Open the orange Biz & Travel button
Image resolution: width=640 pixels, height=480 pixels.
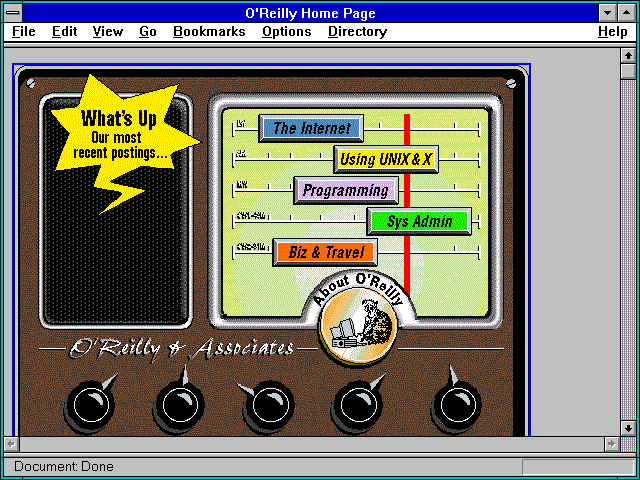click(325, 252)
